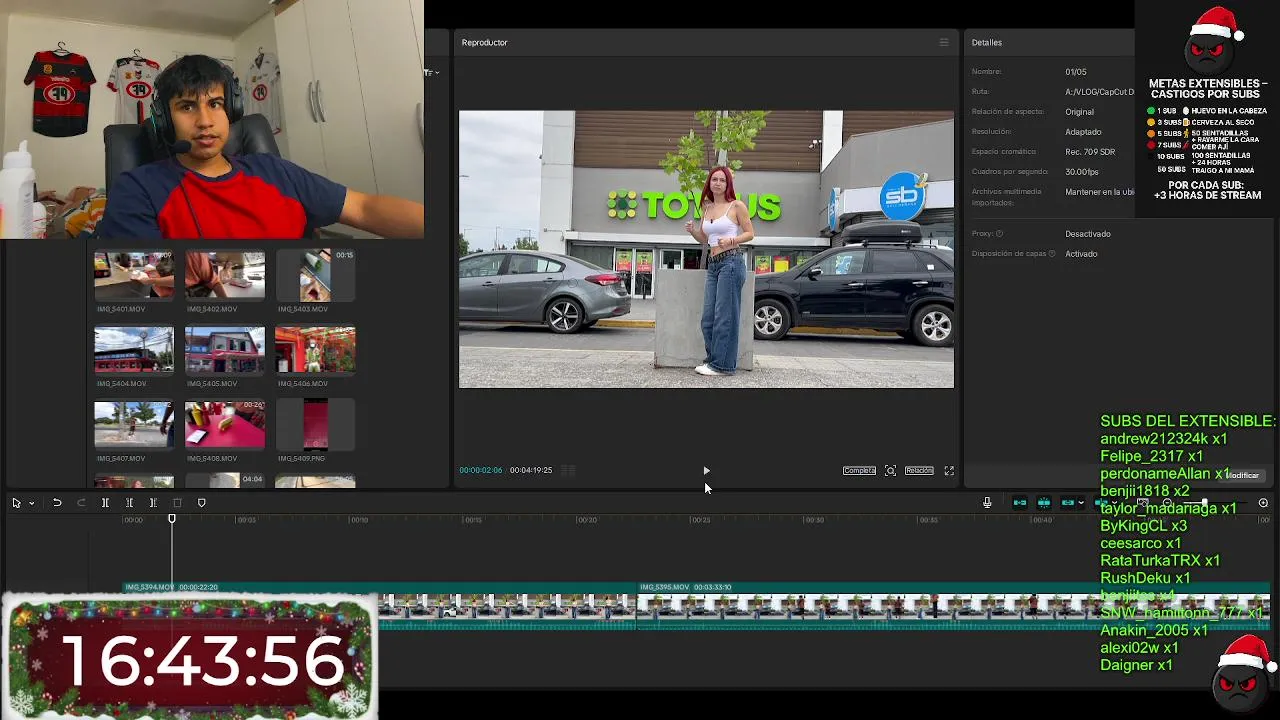Click the current timecode 00:00:02:06
The image size is (1280, 720).
coord(481,470)
